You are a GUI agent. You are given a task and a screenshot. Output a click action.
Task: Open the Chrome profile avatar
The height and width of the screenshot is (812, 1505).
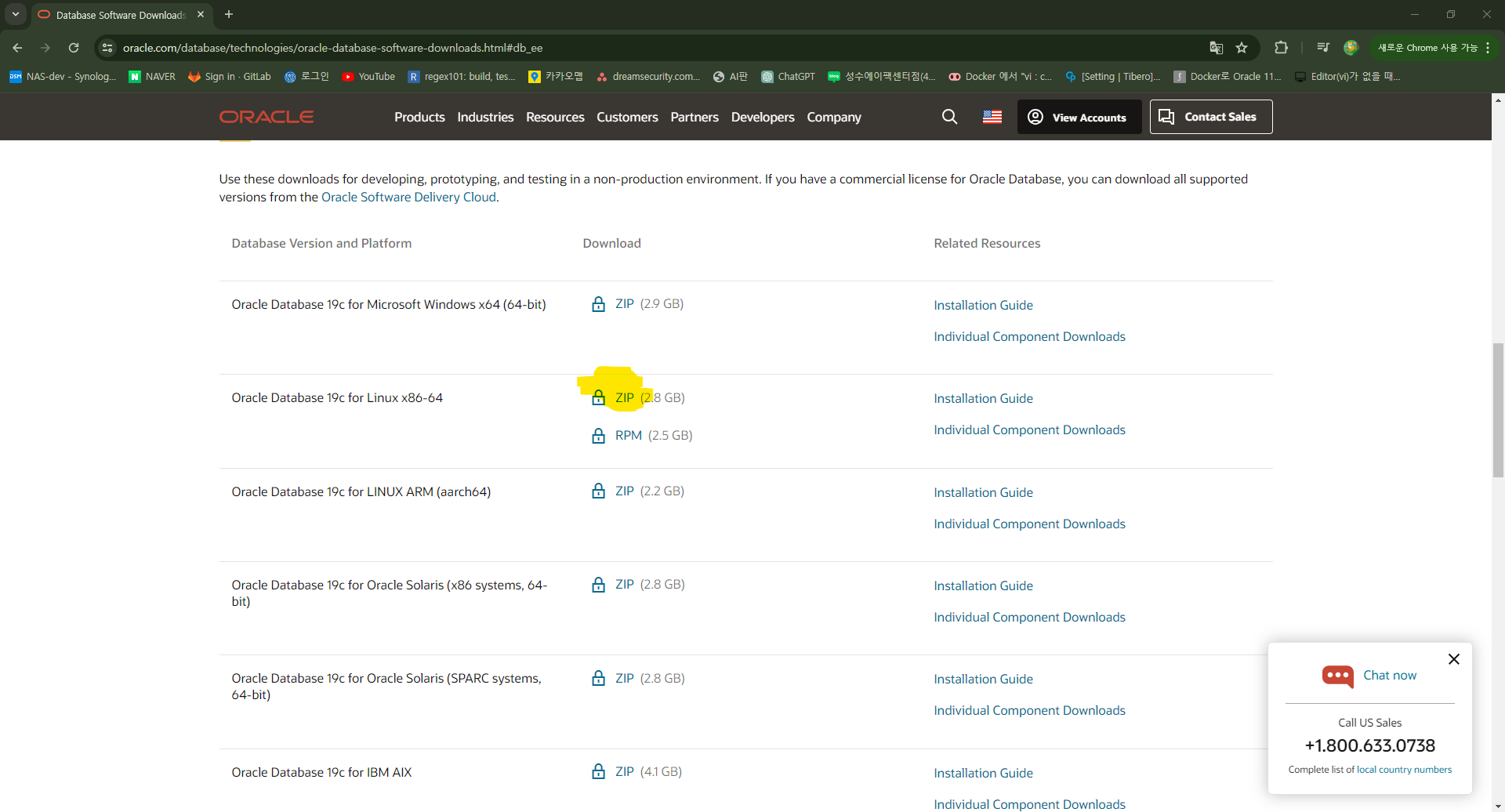[x=1351, y=48]
